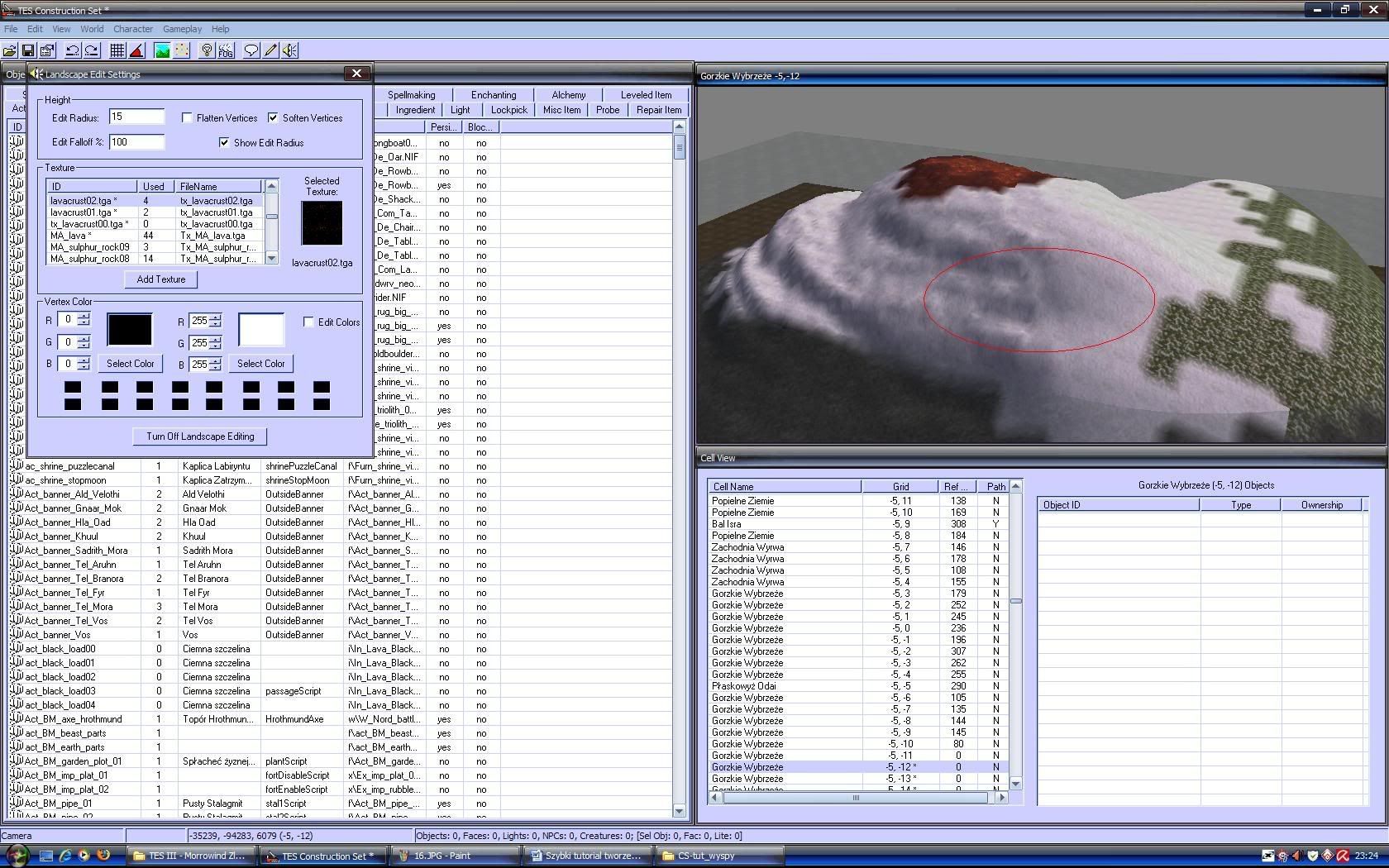
Task: Click the object icon beside Act_BM_pipe_01
Action: [17, 804]
